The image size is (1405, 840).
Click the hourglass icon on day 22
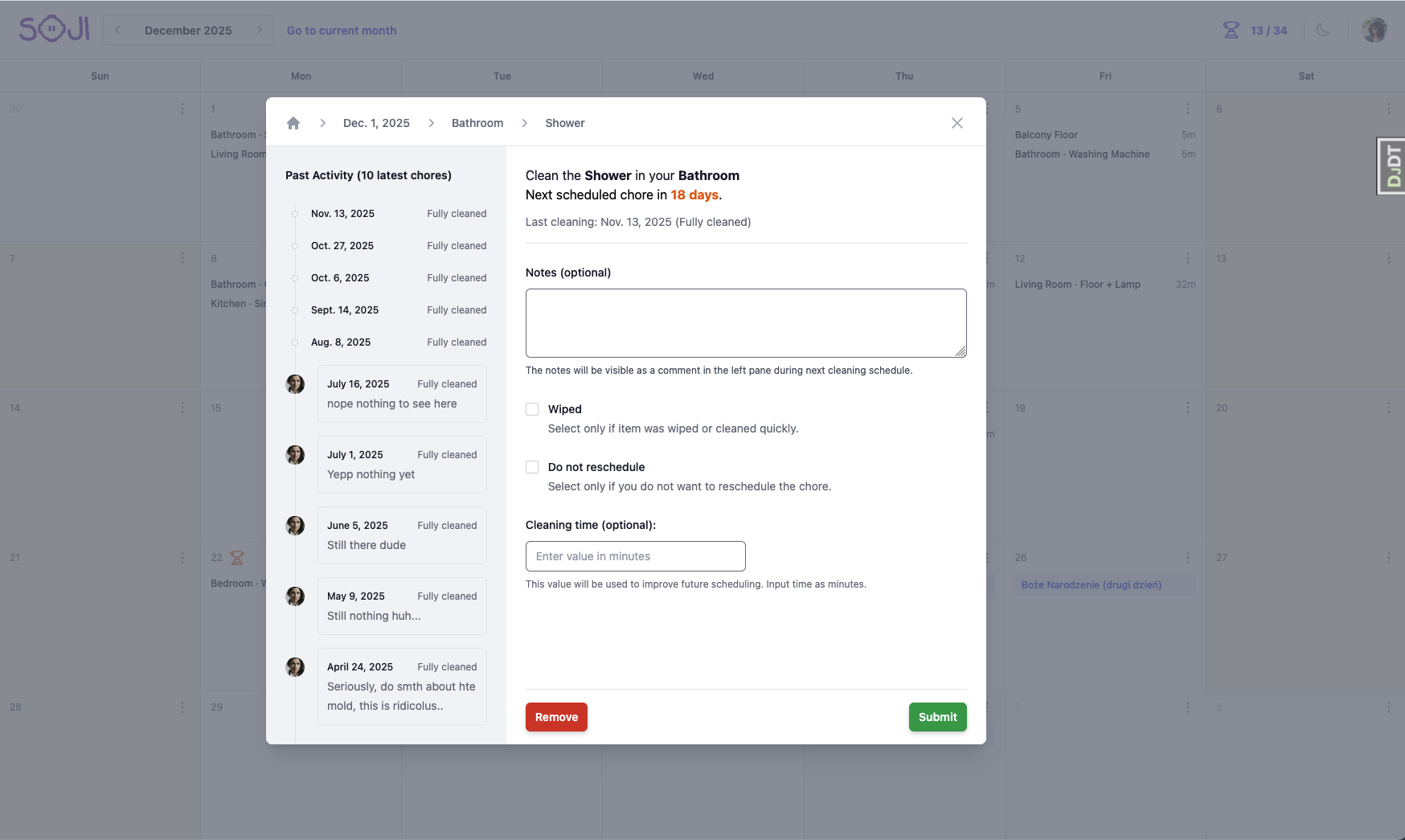click(x=237, y=558)
